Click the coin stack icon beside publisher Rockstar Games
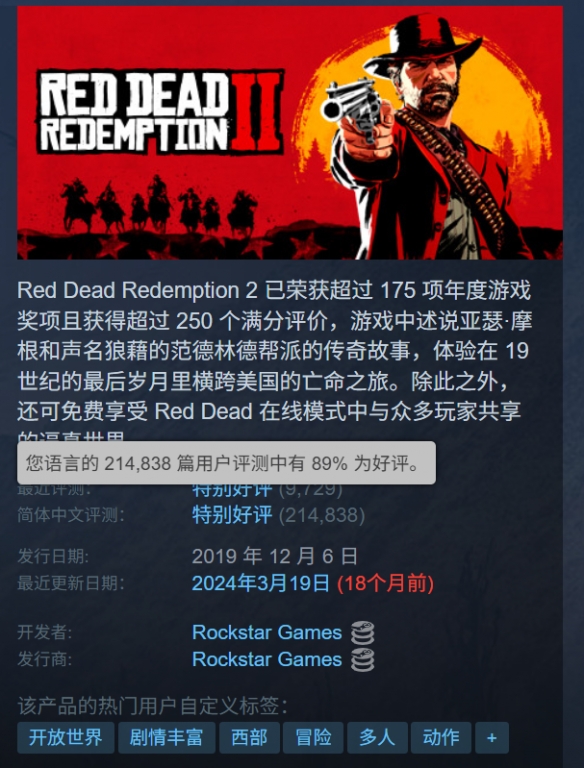 (363, 659)
